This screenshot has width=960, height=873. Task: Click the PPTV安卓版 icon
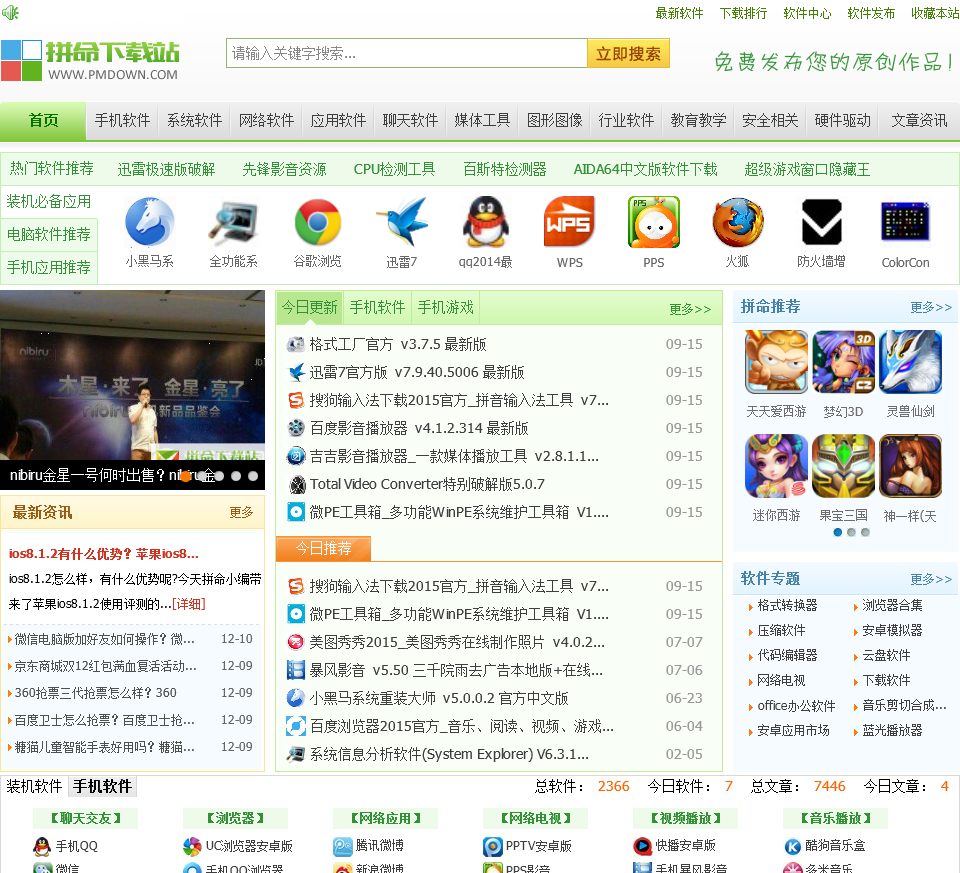(493, 846)
